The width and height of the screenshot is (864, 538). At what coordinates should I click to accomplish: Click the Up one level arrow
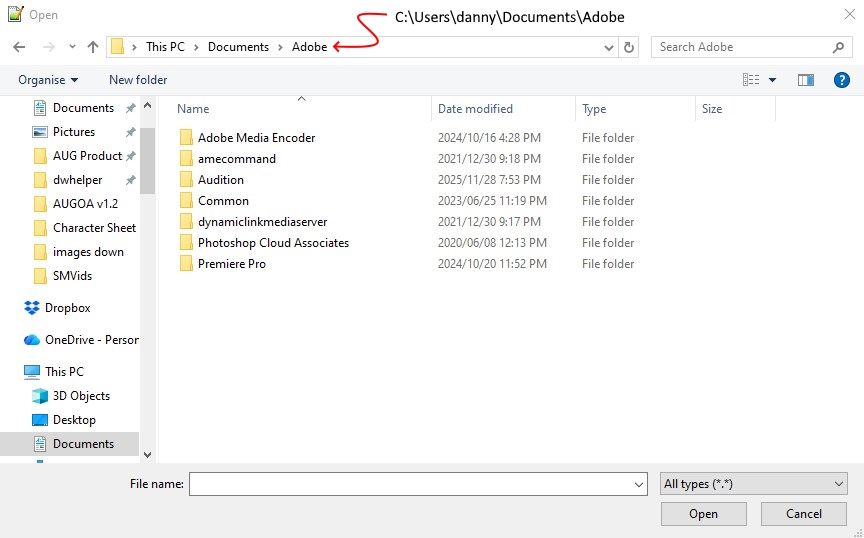click(93, 47)
